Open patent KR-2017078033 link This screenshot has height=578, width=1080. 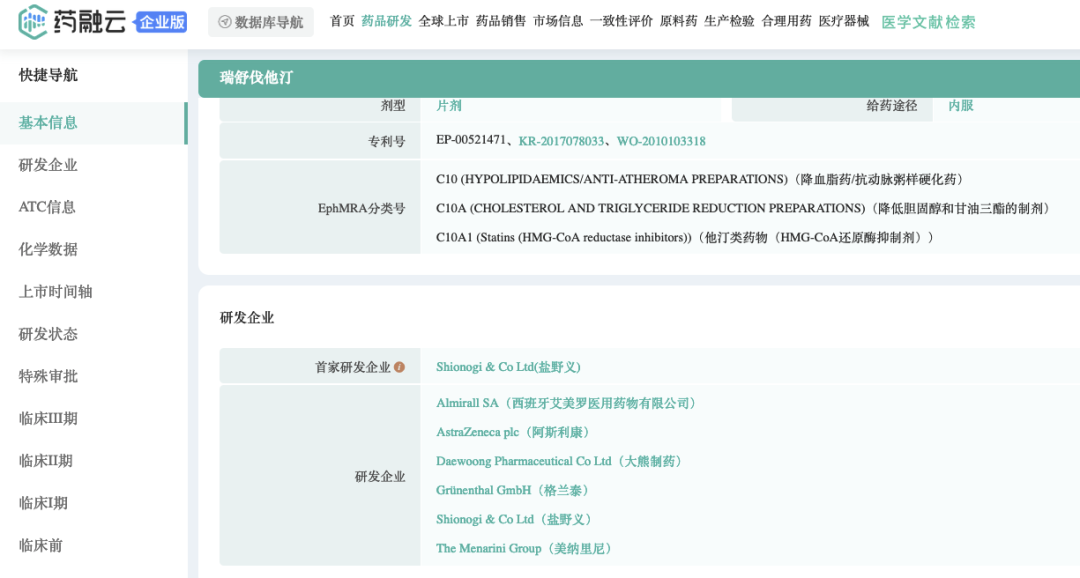pos(561,141)
